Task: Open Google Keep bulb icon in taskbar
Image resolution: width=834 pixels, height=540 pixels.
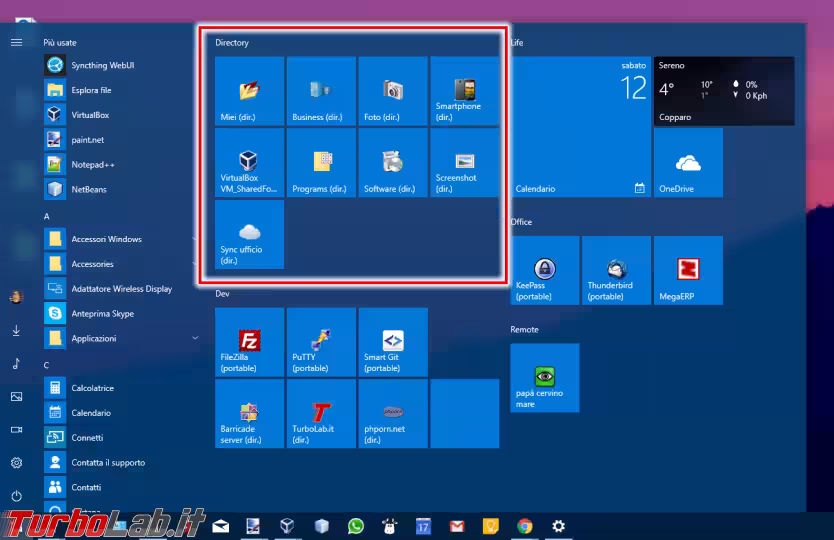Action: pyautogui.click(x=491, y=527)
